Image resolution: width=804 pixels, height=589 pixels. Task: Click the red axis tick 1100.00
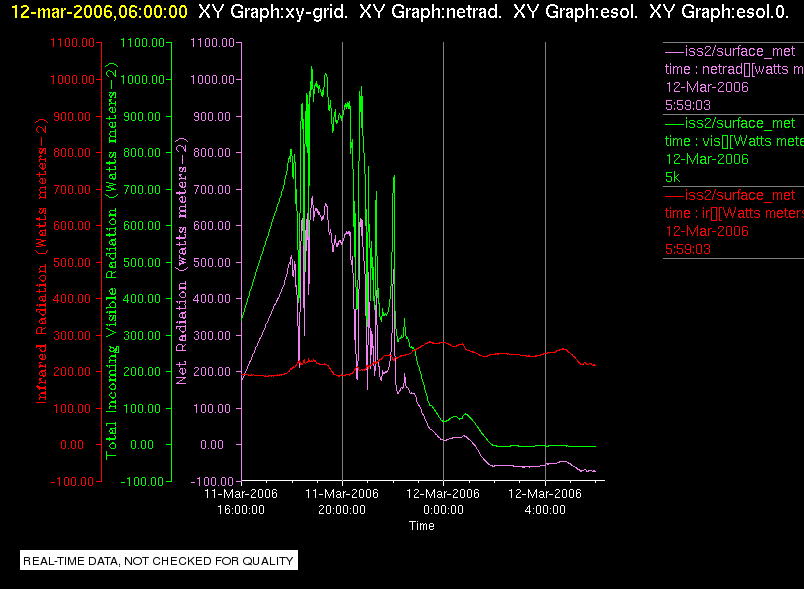[x=72, y=43]
